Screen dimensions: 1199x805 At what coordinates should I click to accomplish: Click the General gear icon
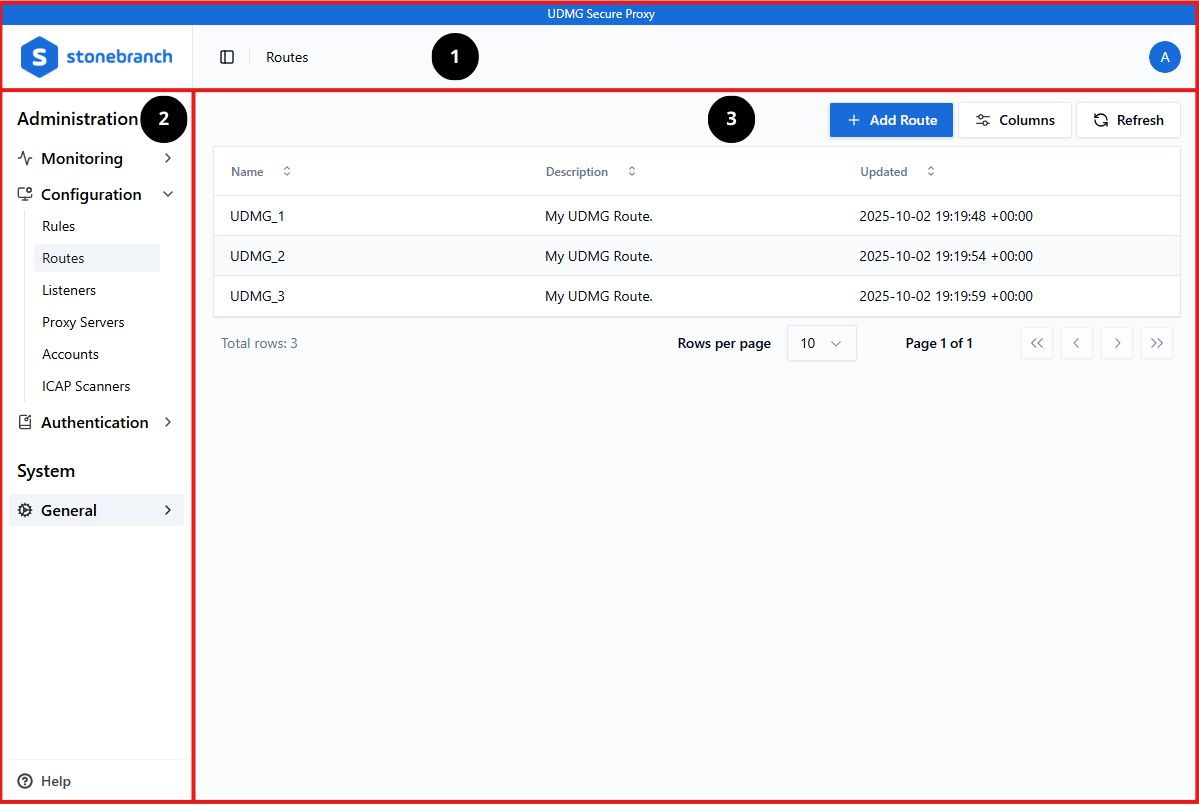(24, 510)
